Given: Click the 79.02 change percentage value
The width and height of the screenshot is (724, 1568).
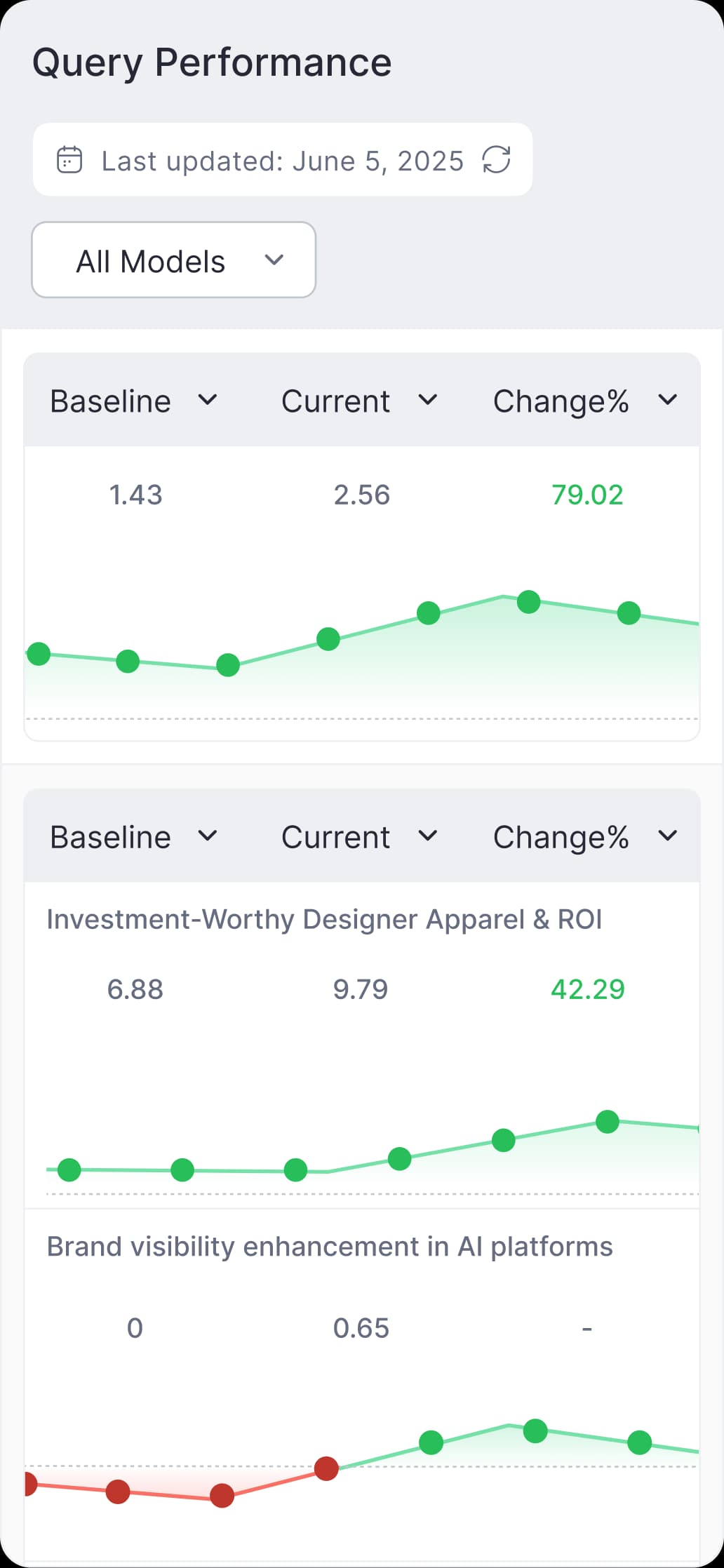Looking at the screenshot, I should click(x=587, y=495).
